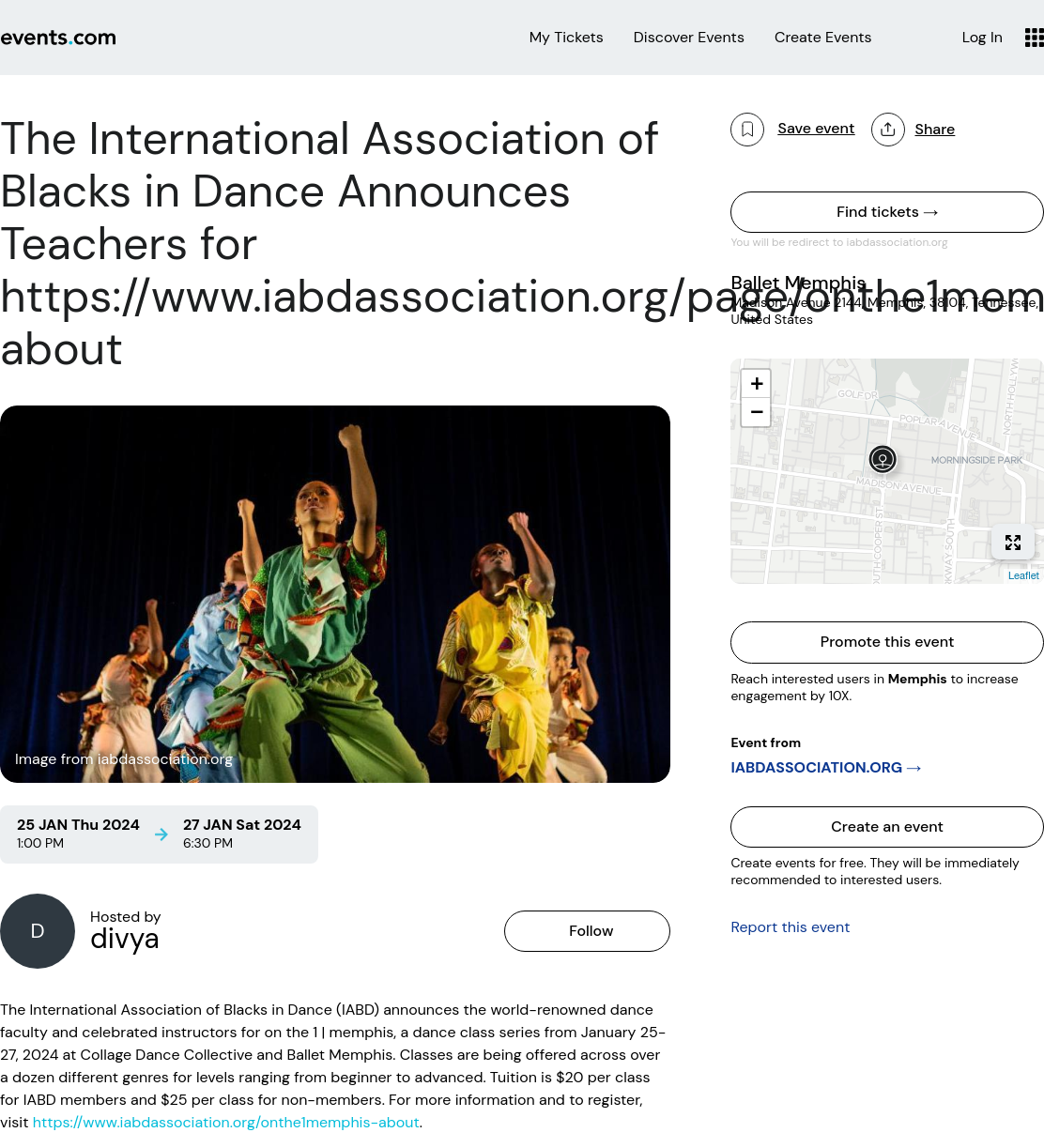Click the Share link
The width and height of the screenshot is (1044, 1148).
click(x=935, y=130)
